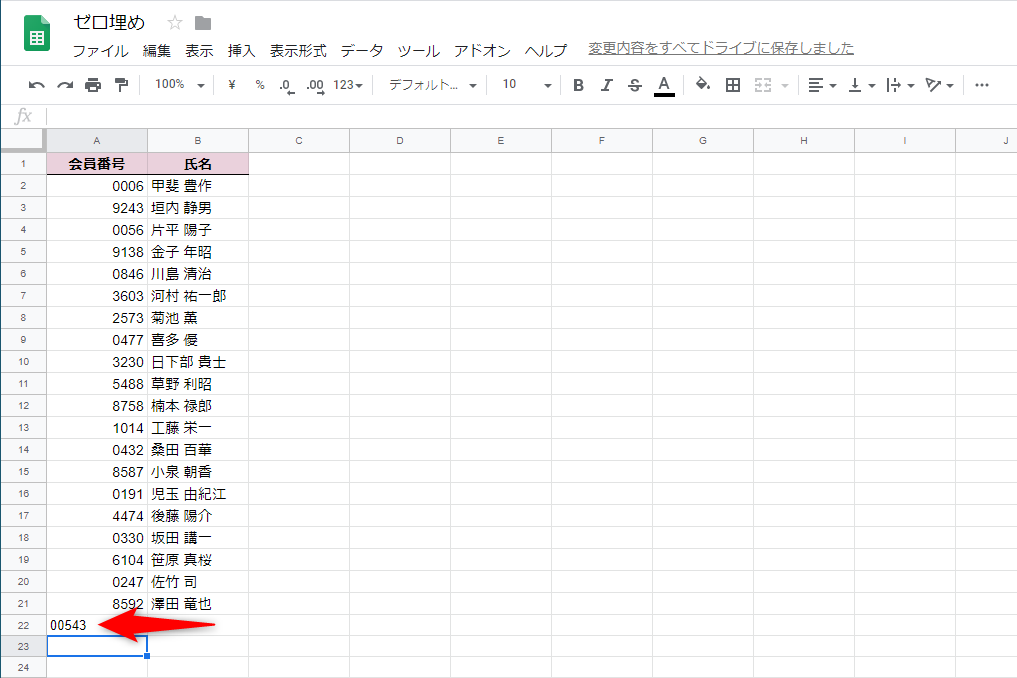This screenshot has width=1017, height=678.
Task: Open the 挿入 menu
Action: click(241, 51)
